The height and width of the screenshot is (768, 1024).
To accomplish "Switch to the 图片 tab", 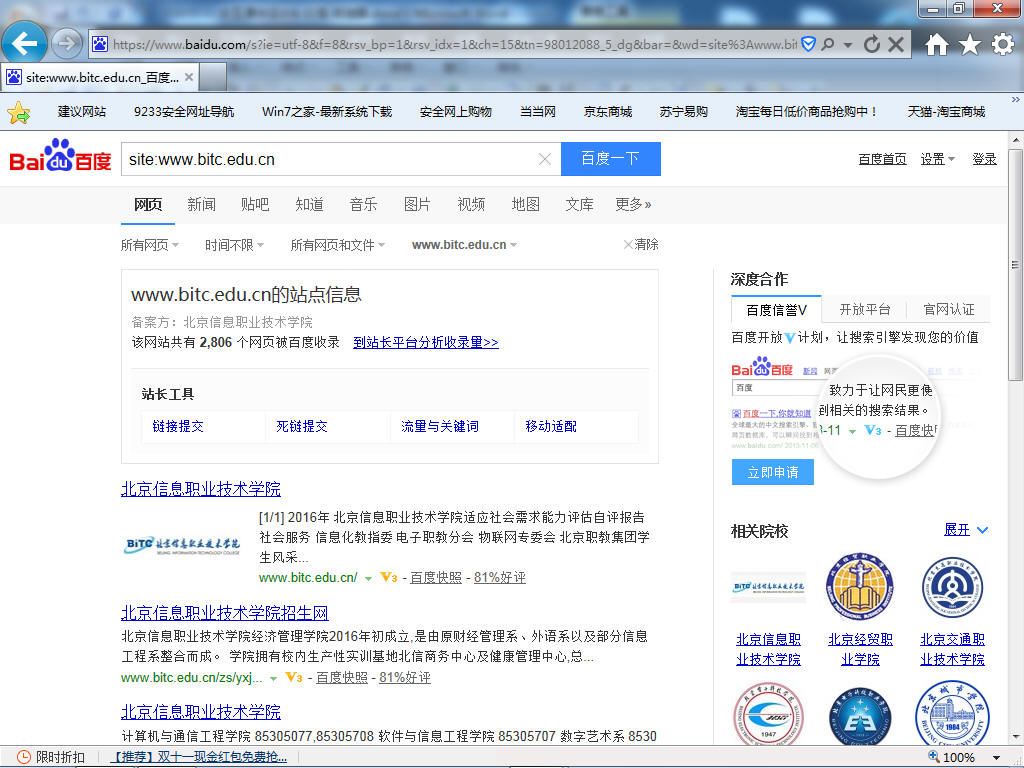I will 417,204.
